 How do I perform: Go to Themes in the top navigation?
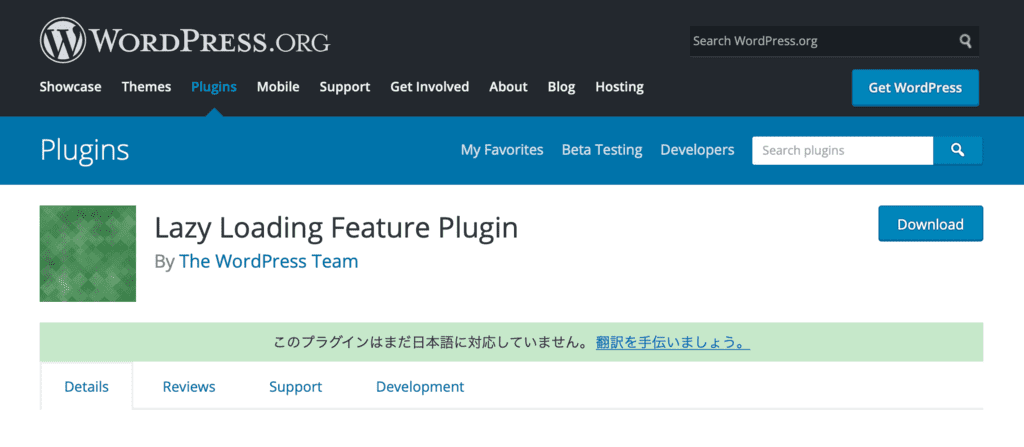(x=146, y=87)
